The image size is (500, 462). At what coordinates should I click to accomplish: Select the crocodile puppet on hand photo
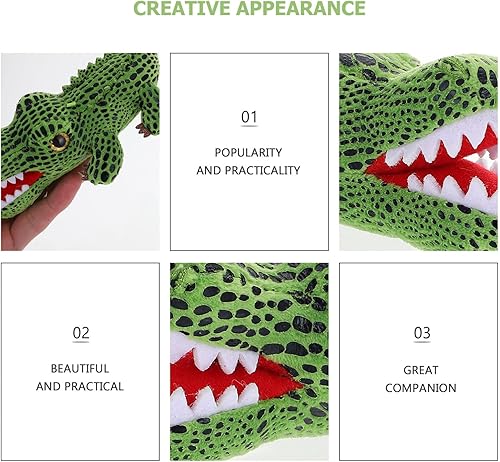coord(80,152)
